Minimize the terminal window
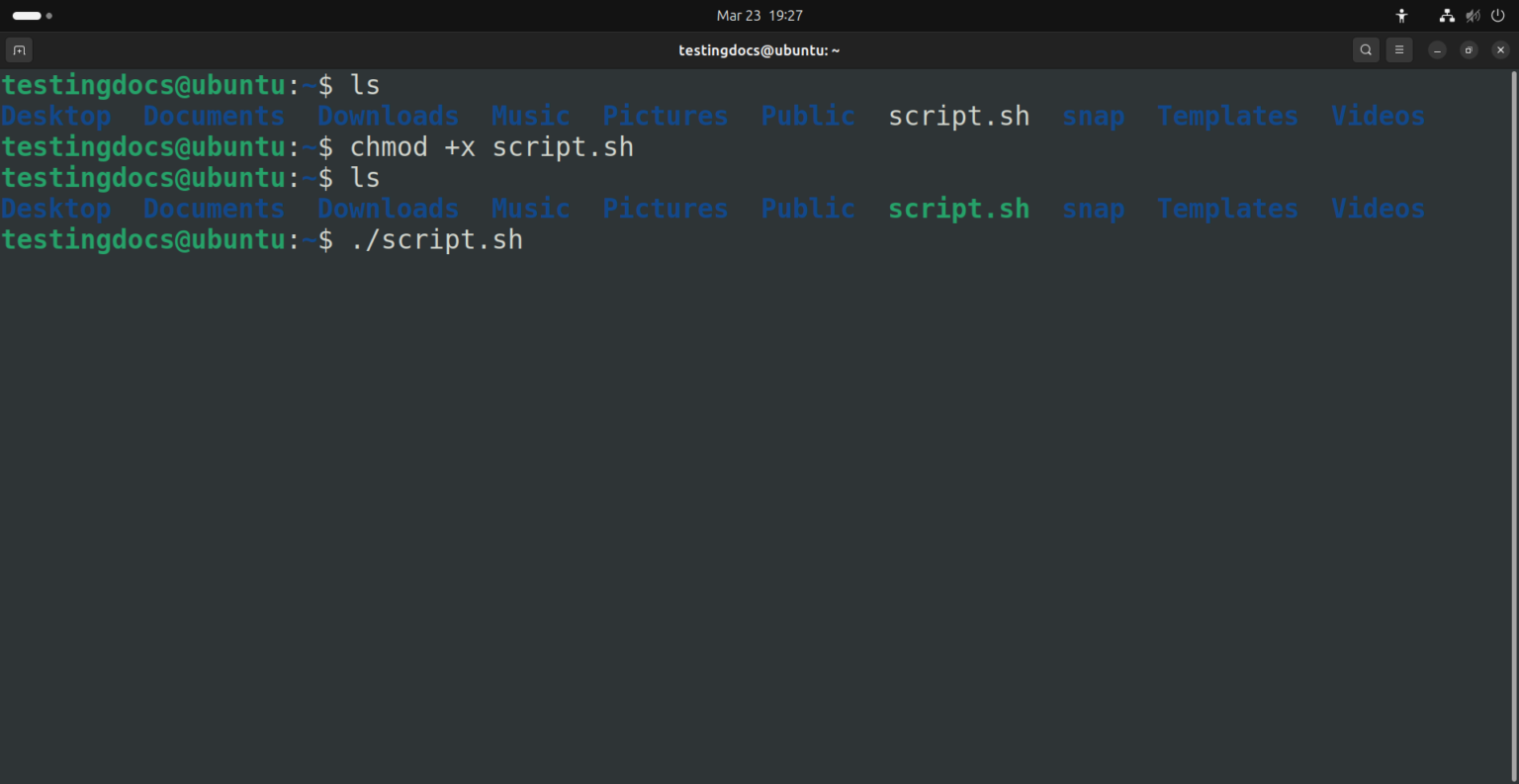 pos(1438,50)
